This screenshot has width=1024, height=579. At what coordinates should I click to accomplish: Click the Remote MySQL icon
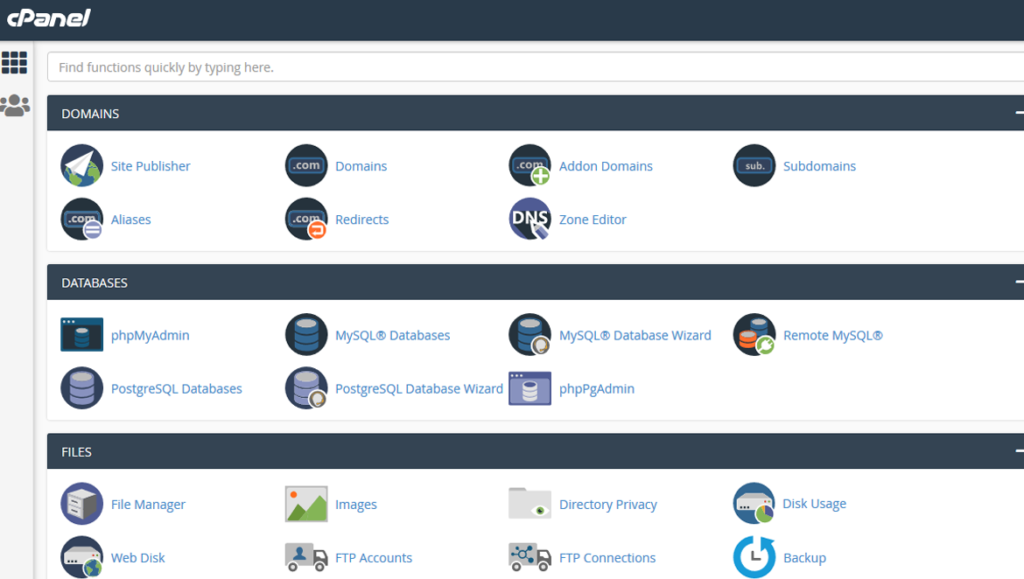(754, 334)
